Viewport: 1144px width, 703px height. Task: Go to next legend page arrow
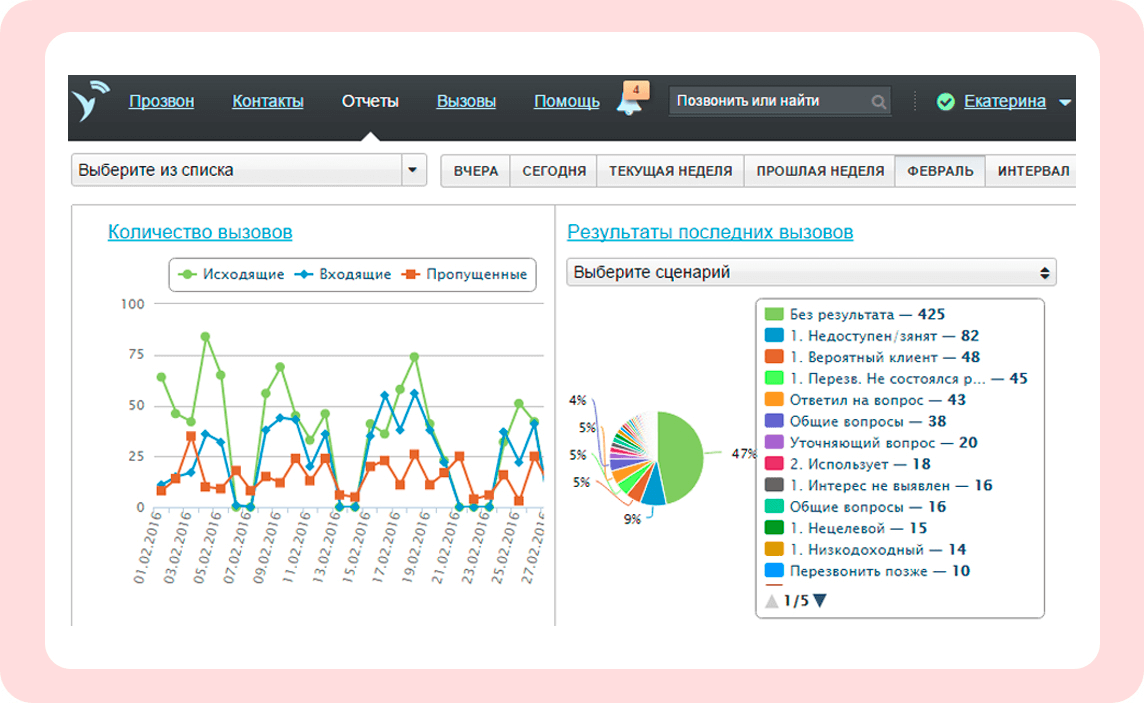[x=820, y=600]
